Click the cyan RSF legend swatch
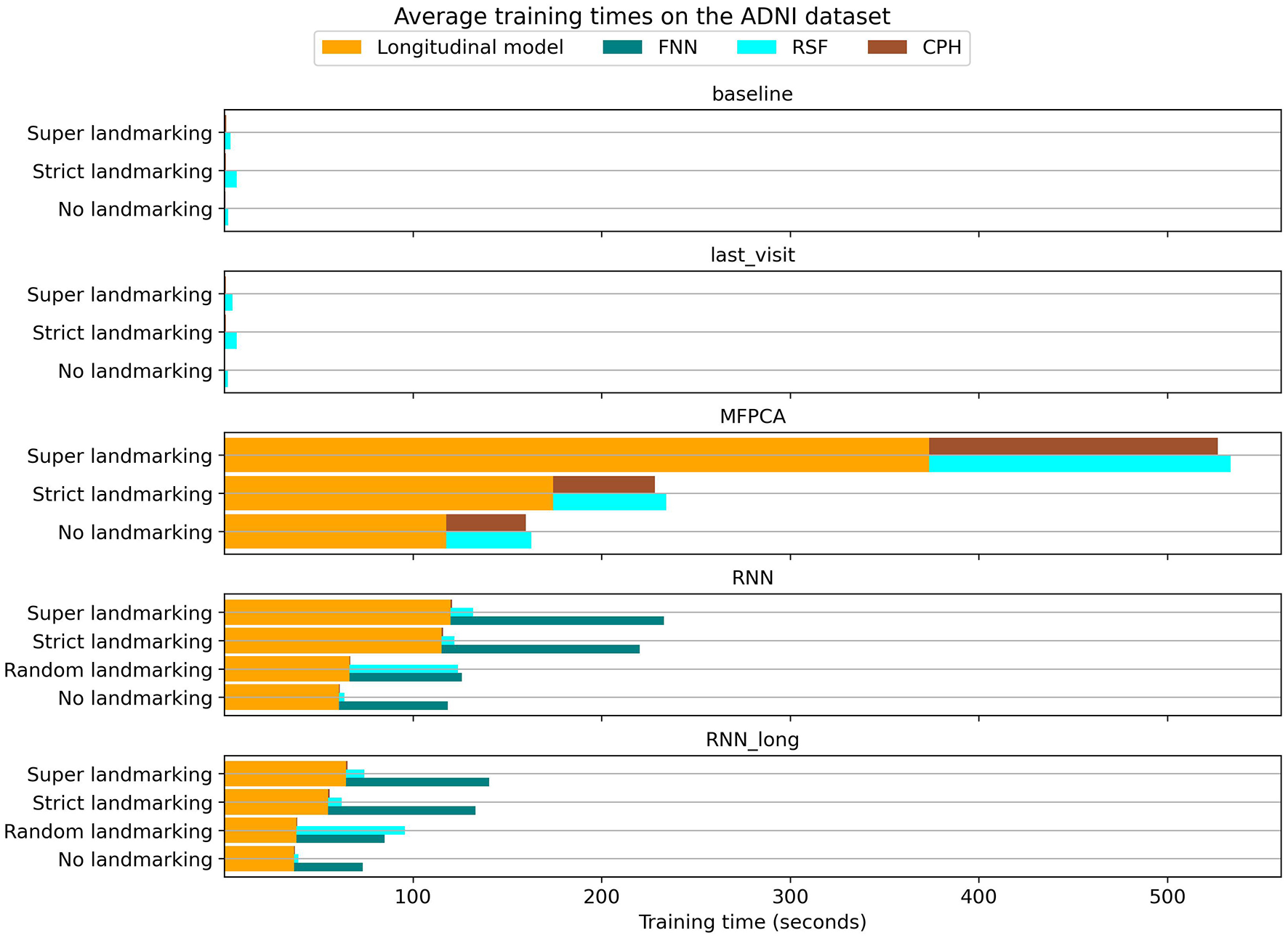Viewport: 1288px width, 938px height. (x=757, y=48)
